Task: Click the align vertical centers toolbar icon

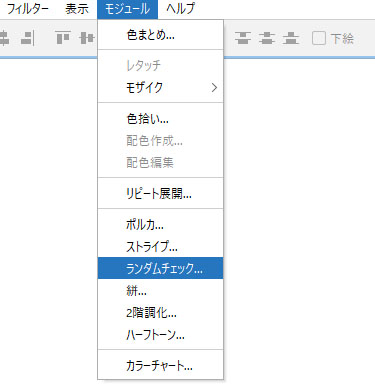Action: (x=87, y=38)
